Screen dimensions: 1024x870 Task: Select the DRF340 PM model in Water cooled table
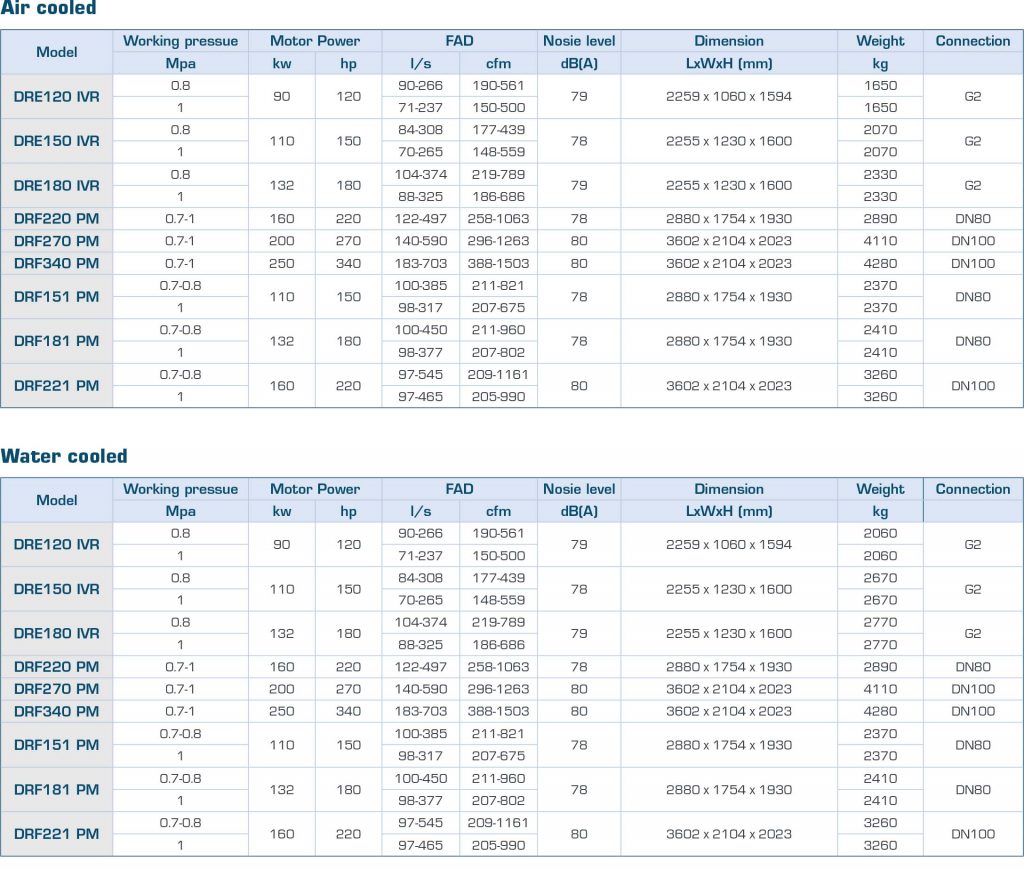[x=57, y=711]
